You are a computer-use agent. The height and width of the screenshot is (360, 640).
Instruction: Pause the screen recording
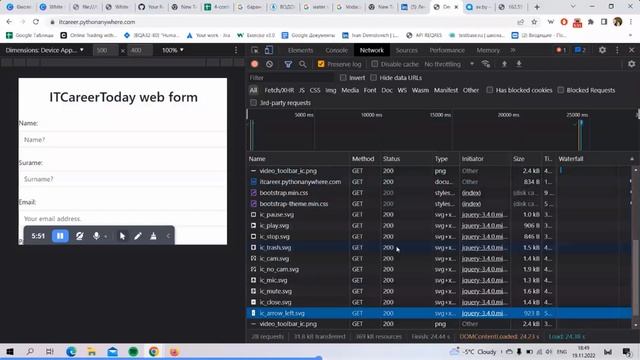pos(60,236)
